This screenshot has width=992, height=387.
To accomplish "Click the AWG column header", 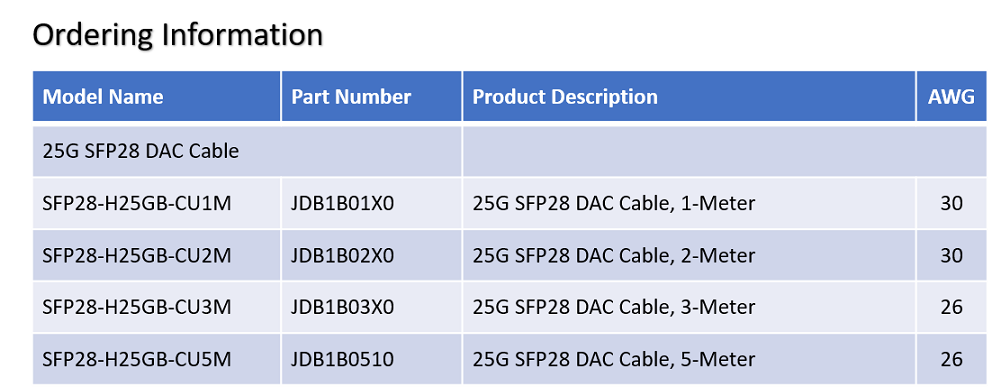I will [x=951, y=97].
